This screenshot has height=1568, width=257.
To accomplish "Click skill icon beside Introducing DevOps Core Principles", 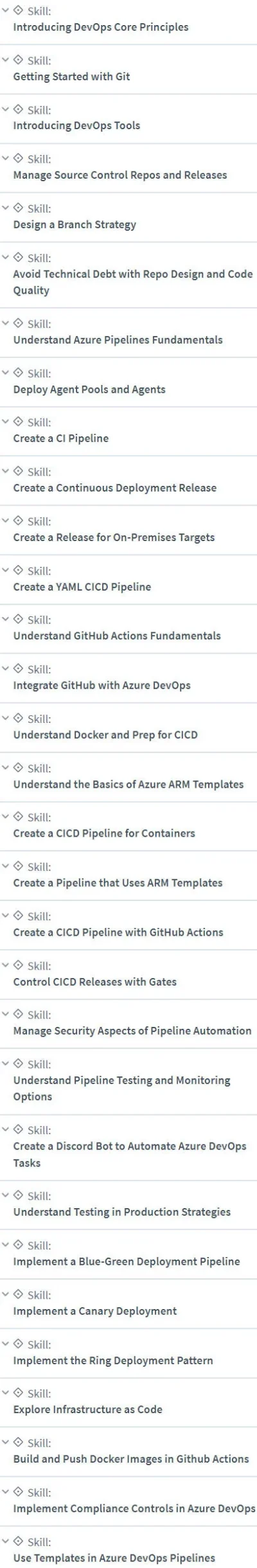I will point(18,11).
